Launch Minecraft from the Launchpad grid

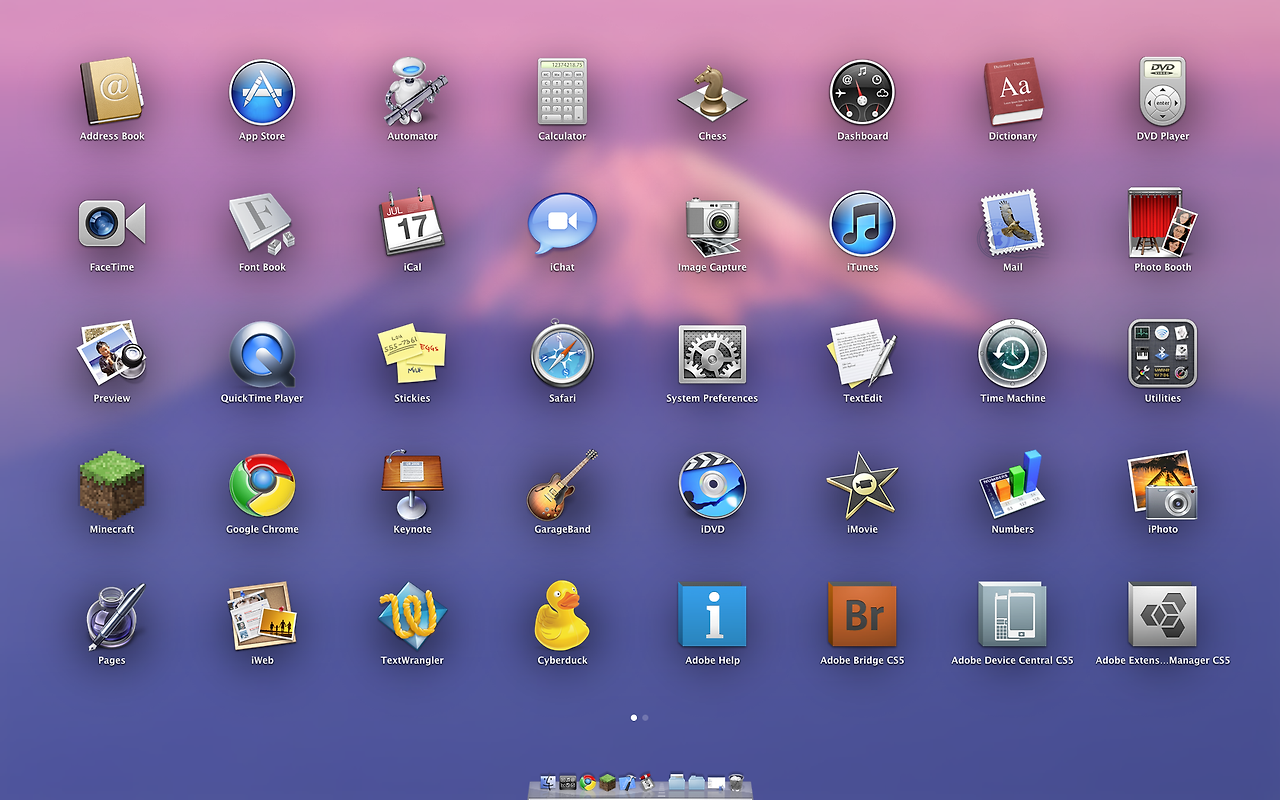(112, 485)
